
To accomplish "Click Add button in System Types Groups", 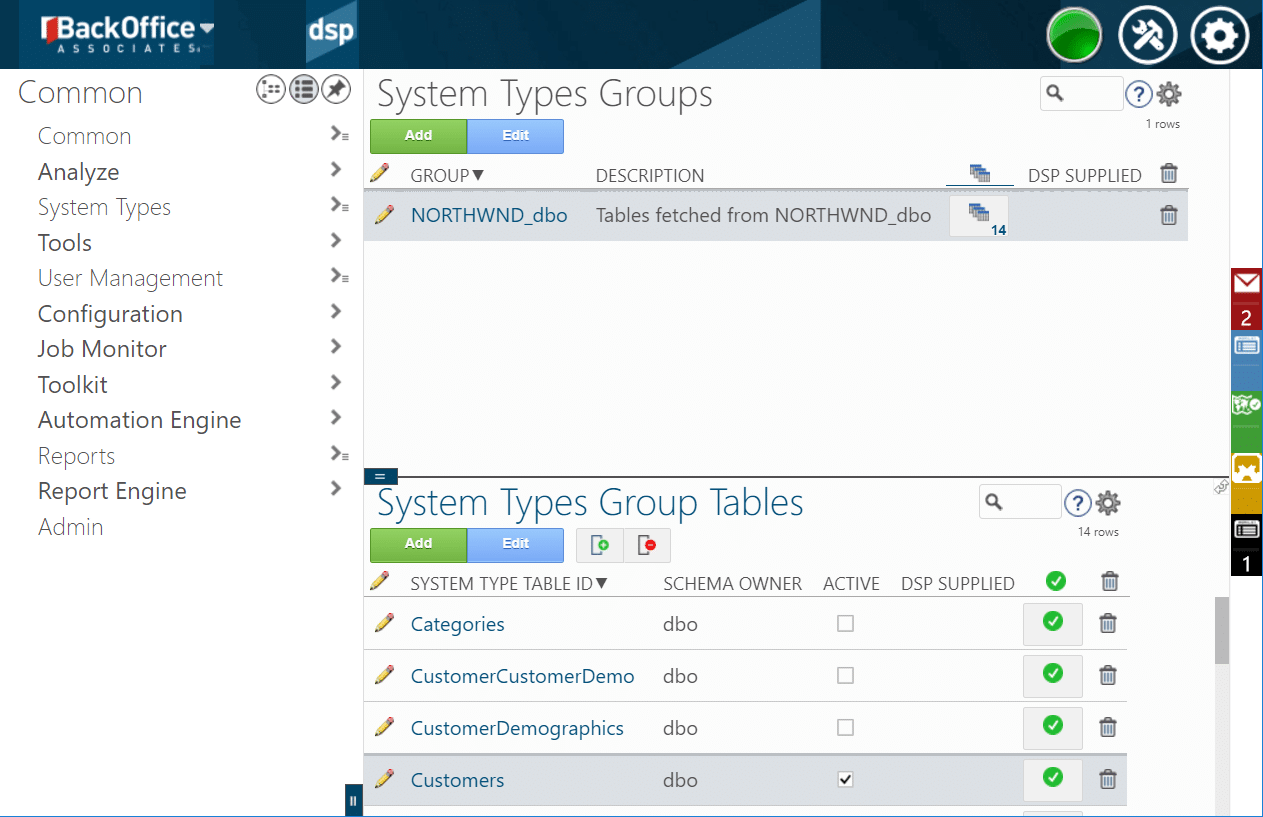I will tap(418, 136).
